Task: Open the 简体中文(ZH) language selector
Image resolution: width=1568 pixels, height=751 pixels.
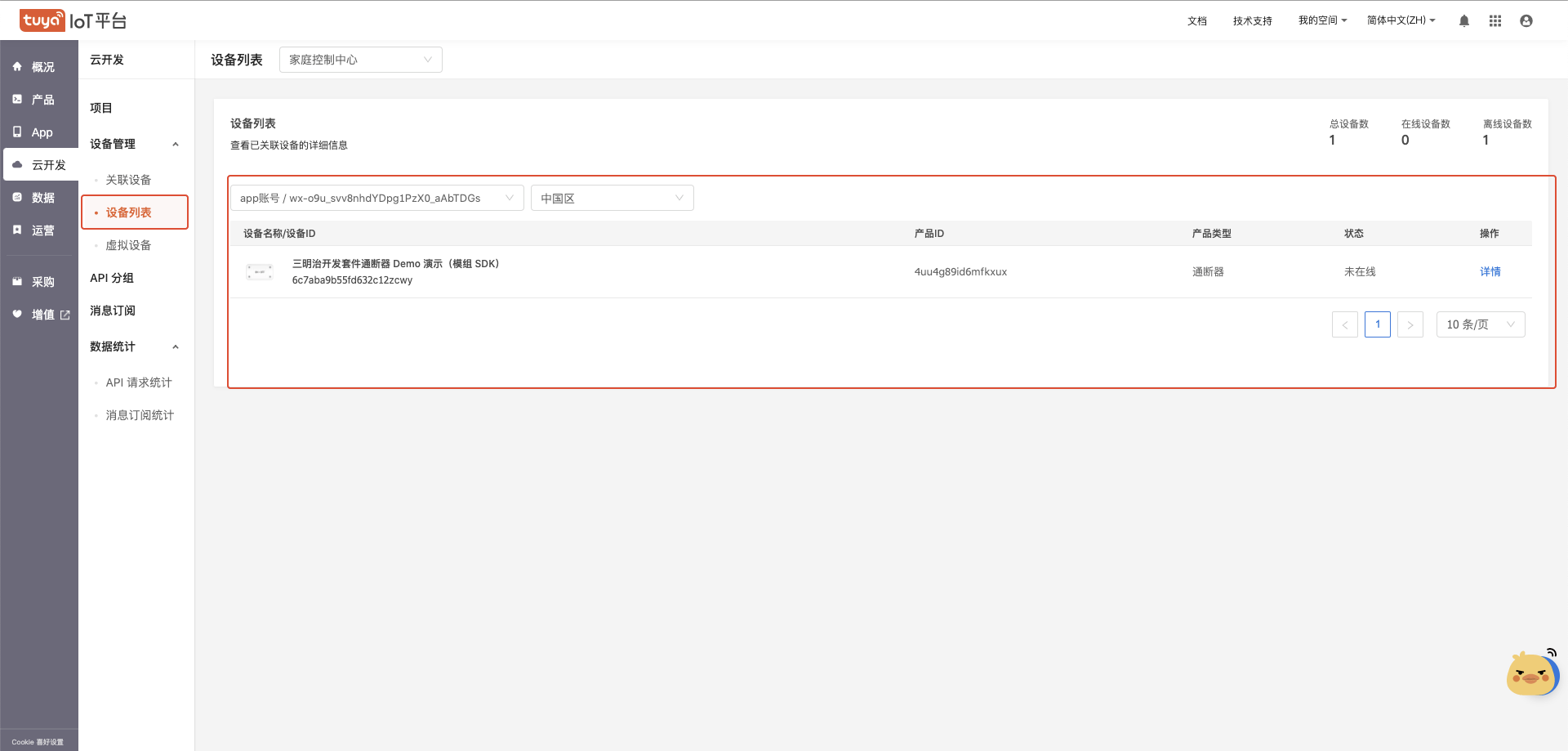Action: (1401, 20)
